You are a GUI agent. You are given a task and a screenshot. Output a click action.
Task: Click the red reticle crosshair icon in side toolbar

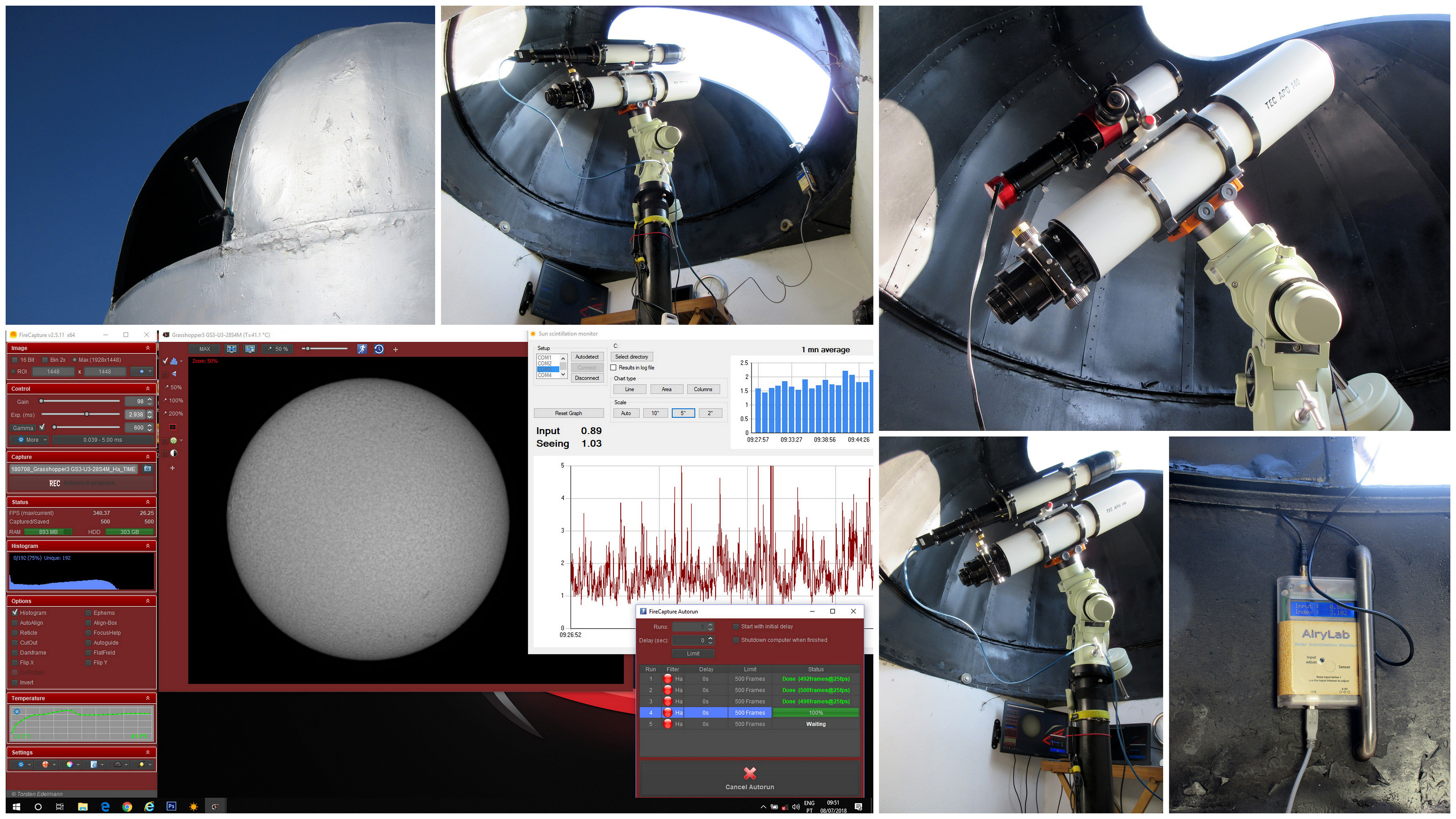[173, 427]
